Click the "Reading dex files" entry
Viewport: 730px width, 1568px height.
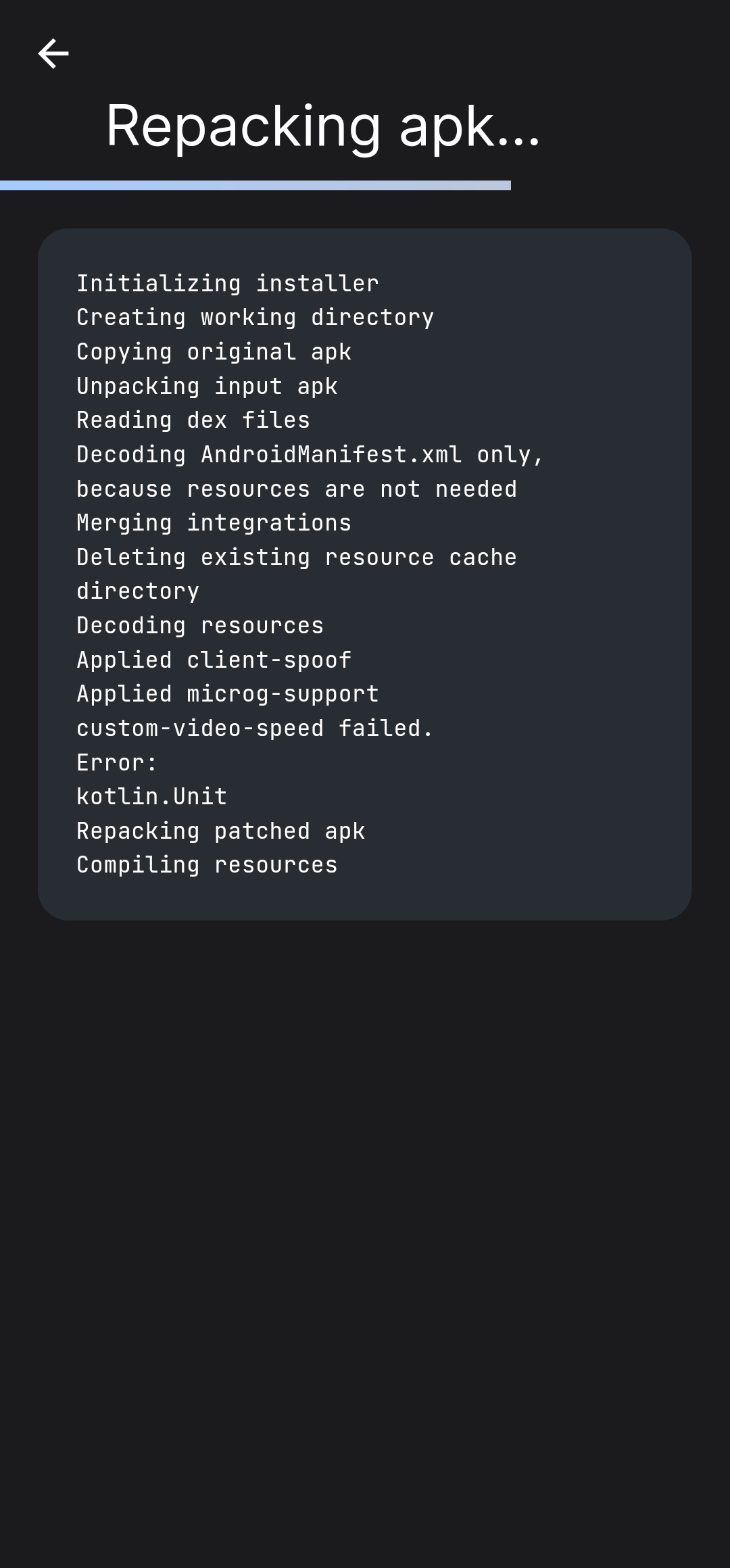pyautogui.click(x=193, y=420)
